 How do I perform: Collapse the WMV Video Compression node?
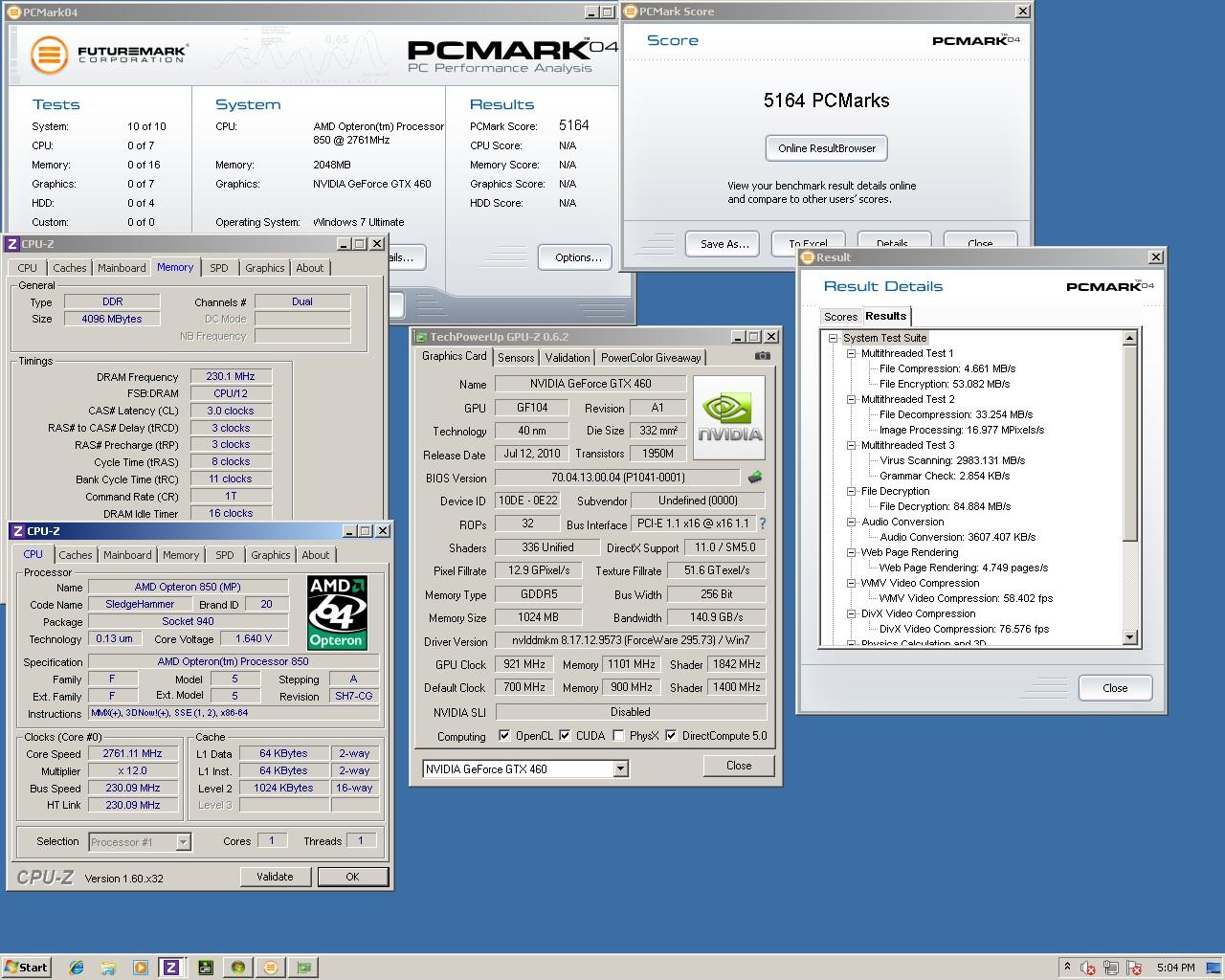(851, 583)
